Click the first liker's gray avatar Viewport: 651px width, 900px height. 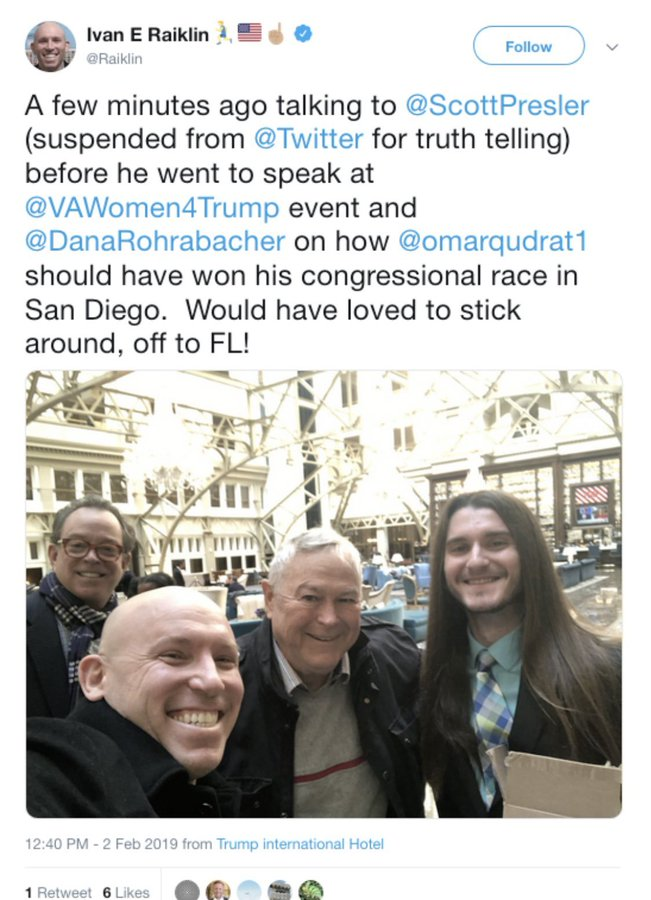[x=186, y=890]
